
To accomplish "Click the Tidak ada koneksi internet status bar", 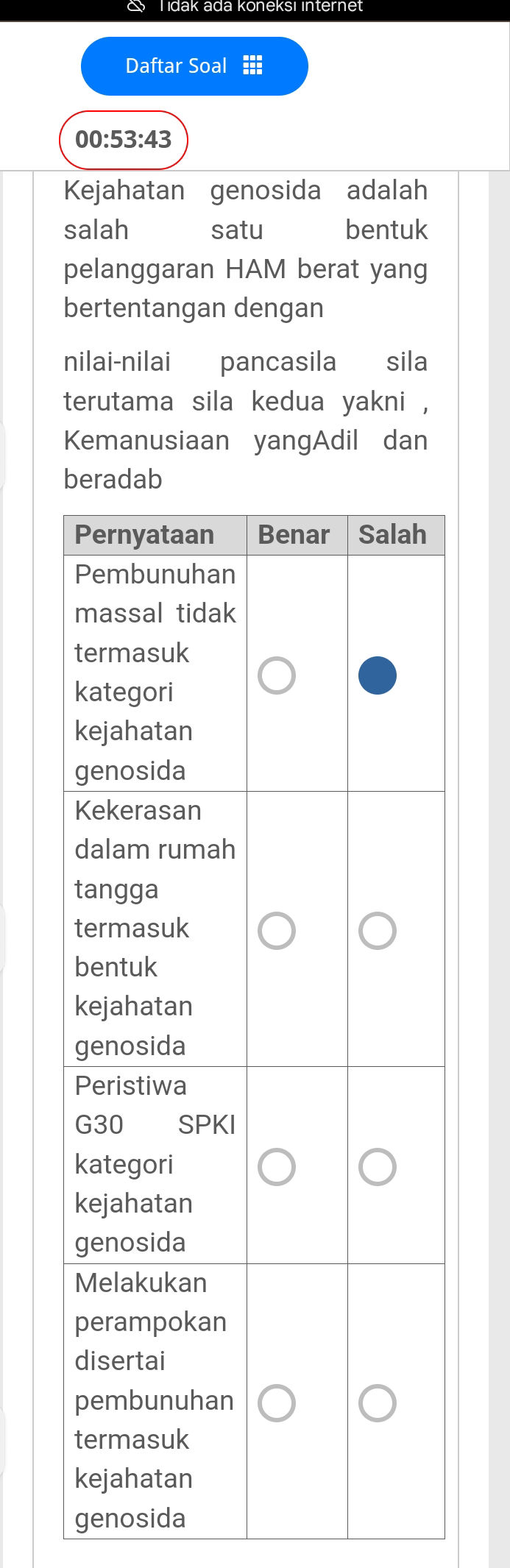I will [255, 7].
